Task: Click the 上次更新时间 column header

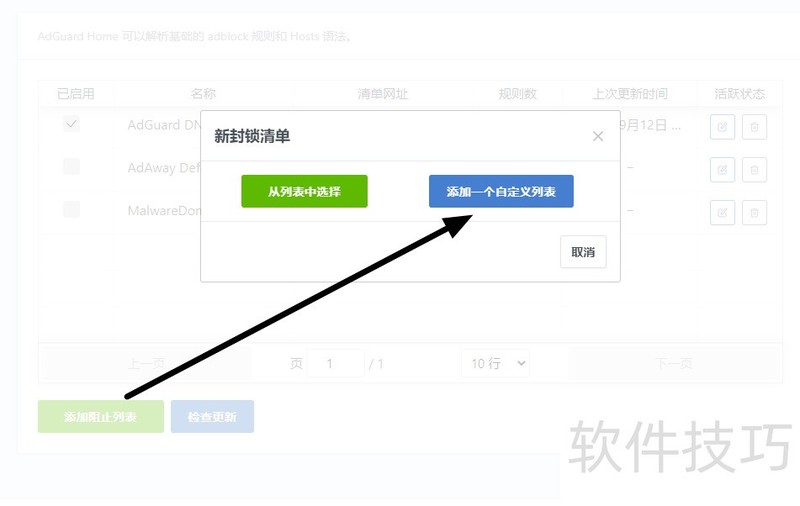Action: pos(630,94)
